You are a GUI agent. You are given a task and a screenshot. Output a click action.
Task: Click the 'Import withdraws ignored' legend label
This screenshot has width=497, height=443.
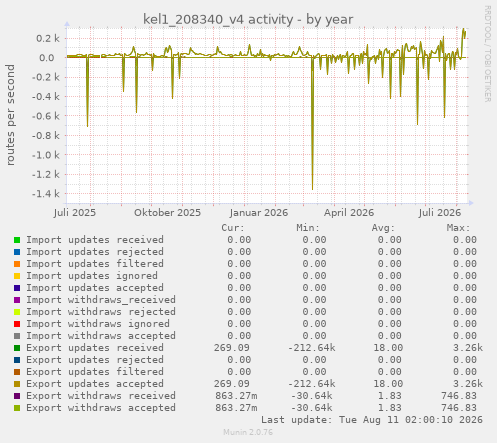98,324
